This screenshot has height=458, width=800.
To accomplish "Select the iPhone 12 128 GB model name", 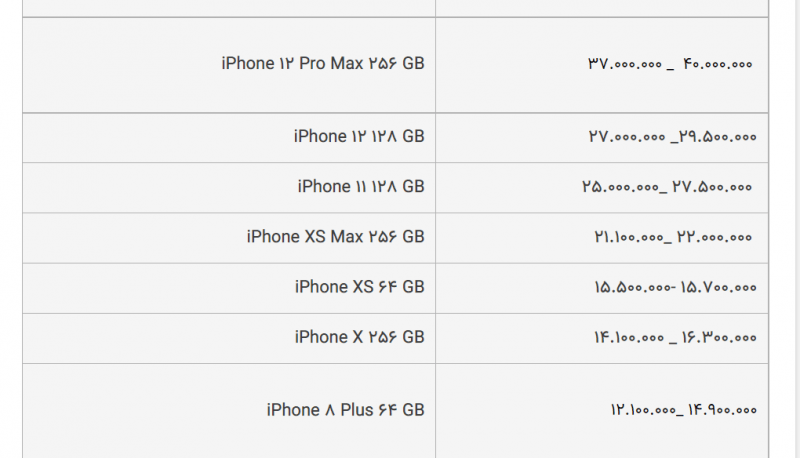I will tap(359, 137).
